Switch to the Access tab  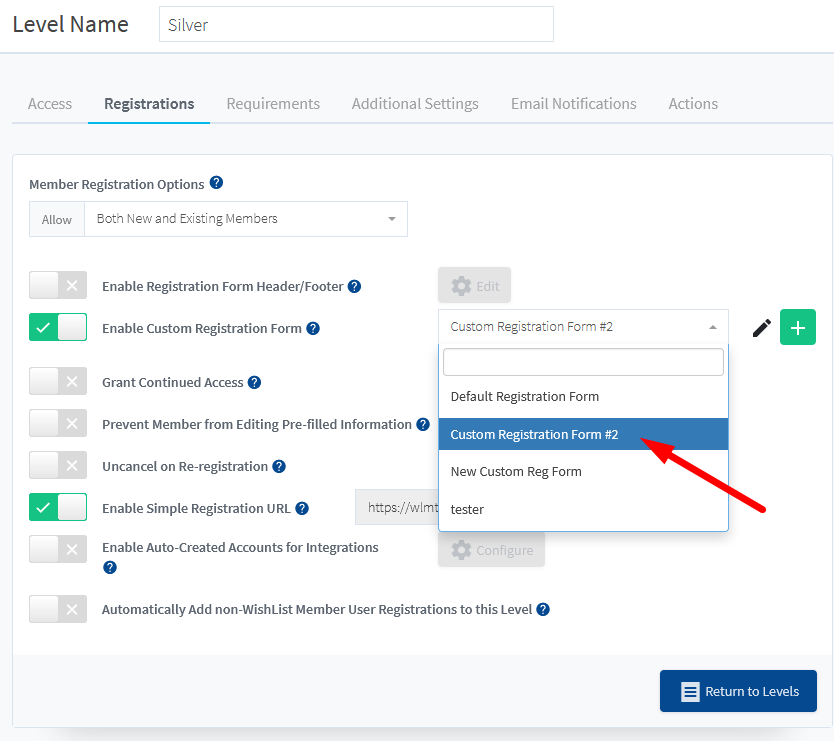tap(50, 104)
